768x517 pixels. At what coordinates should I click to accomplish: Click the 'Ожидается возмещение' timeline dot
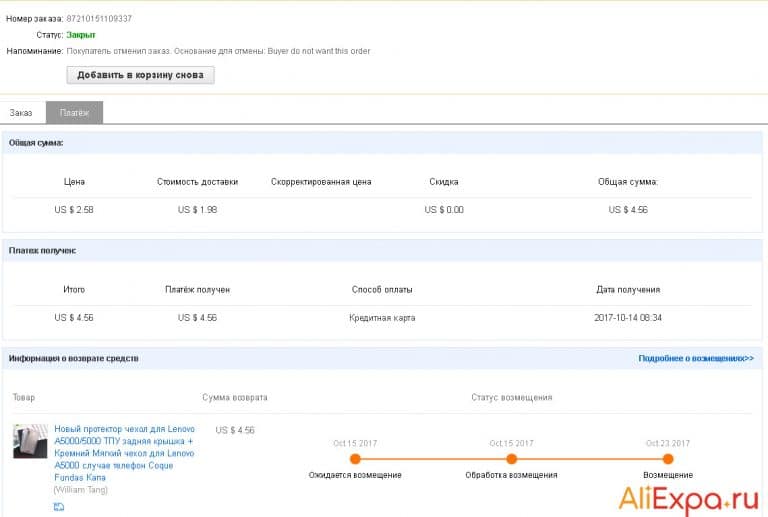[356, 459]
